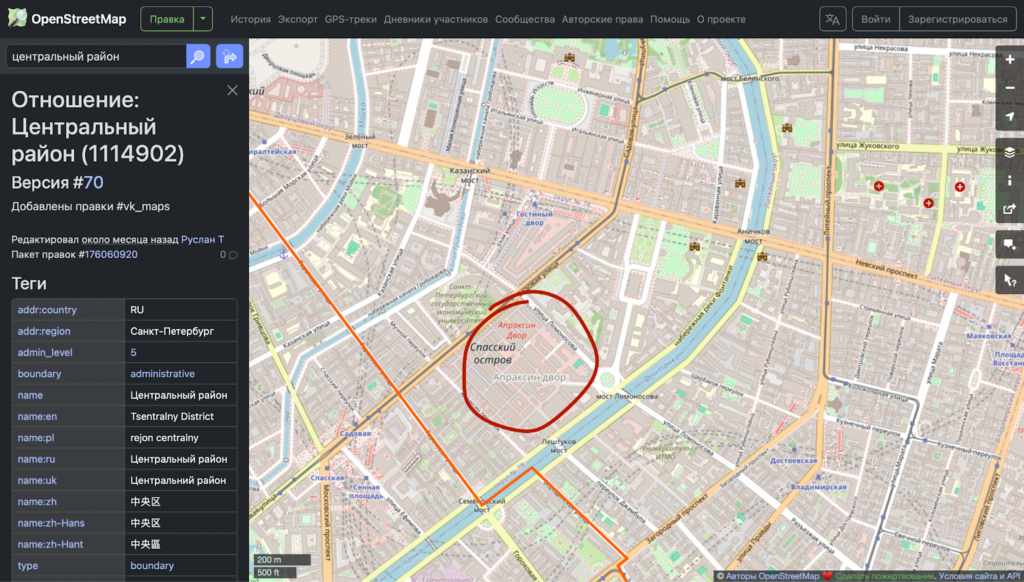Open the map legend info panel
Screen dimensions: 1024x582
[1009, 181]
